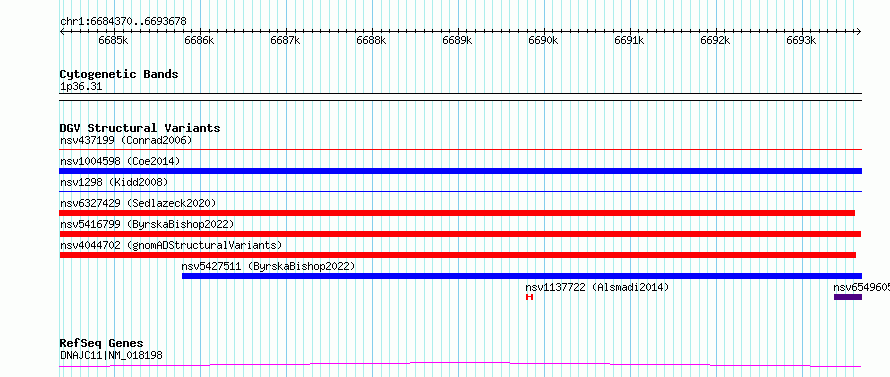Click the DGV Structural Variants track heading
The height and width of the screenshot is (377, 890).
pyautogui.click(x=140, y=128)
